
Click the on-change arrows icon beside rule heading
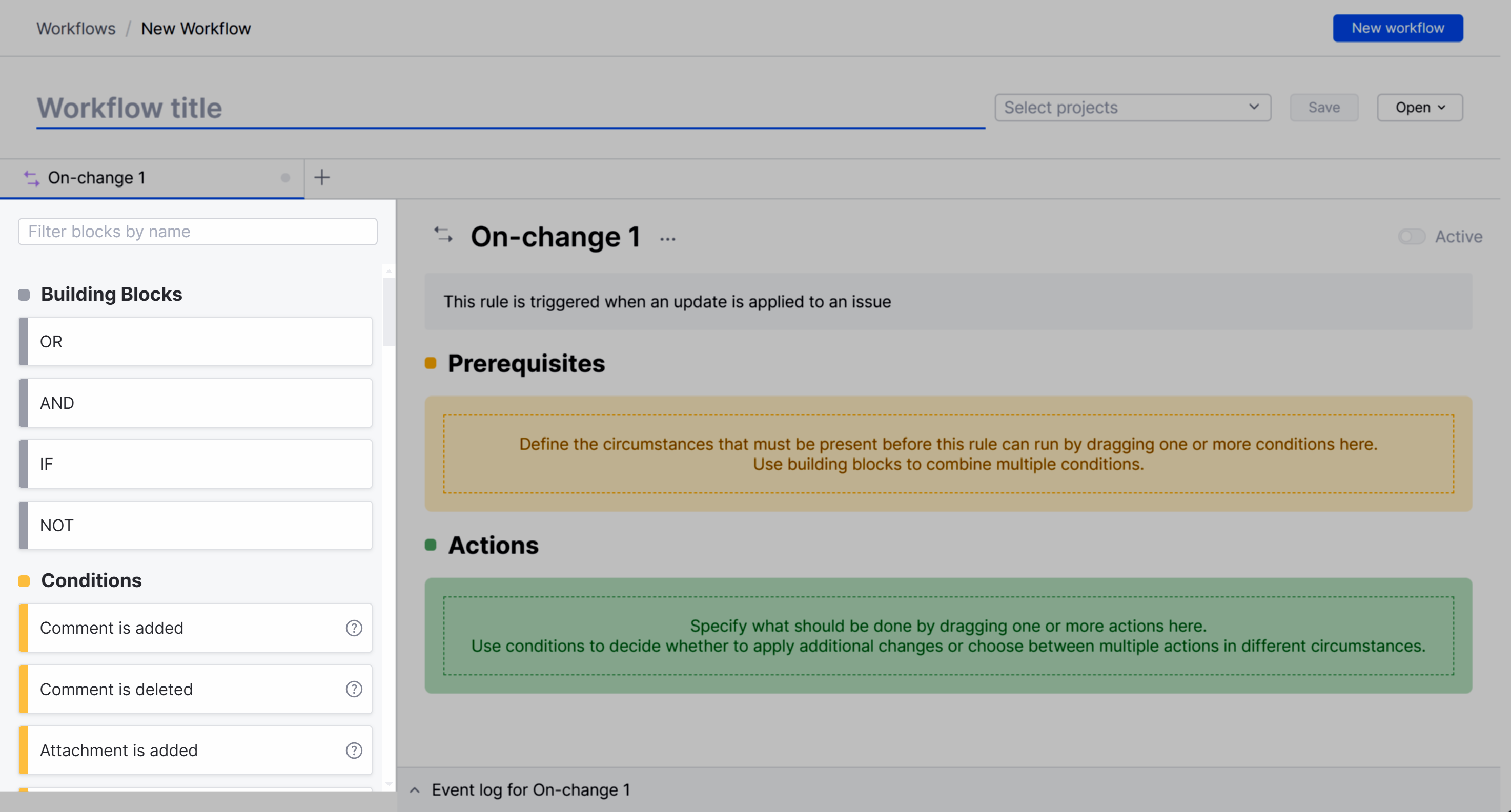(443, 235)
